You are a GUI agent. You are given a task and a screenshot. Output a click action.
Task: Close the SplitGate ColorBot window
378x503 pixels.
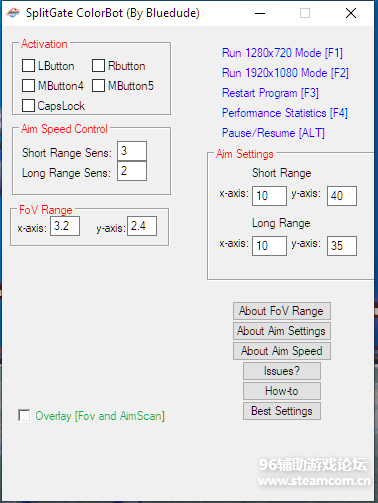(x=351, y=13)
